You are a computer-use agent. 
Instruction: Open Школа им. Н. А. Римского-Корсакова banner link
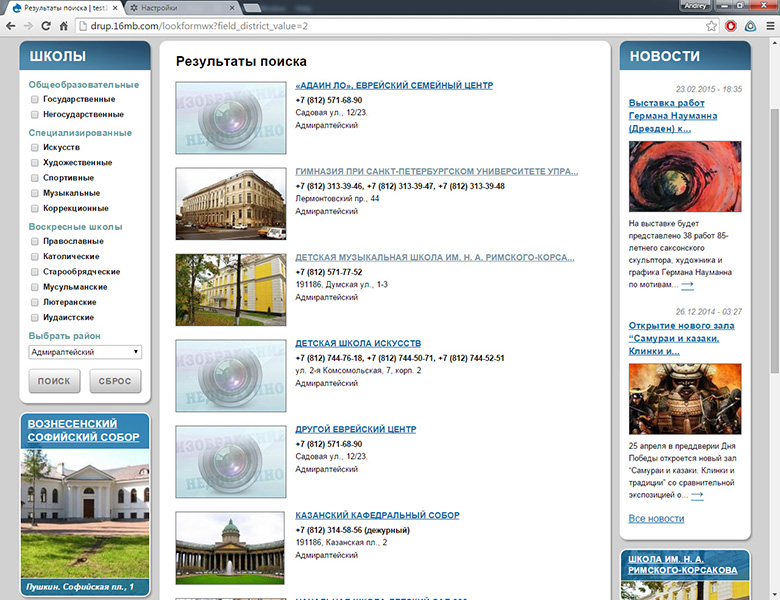point(682,565)
